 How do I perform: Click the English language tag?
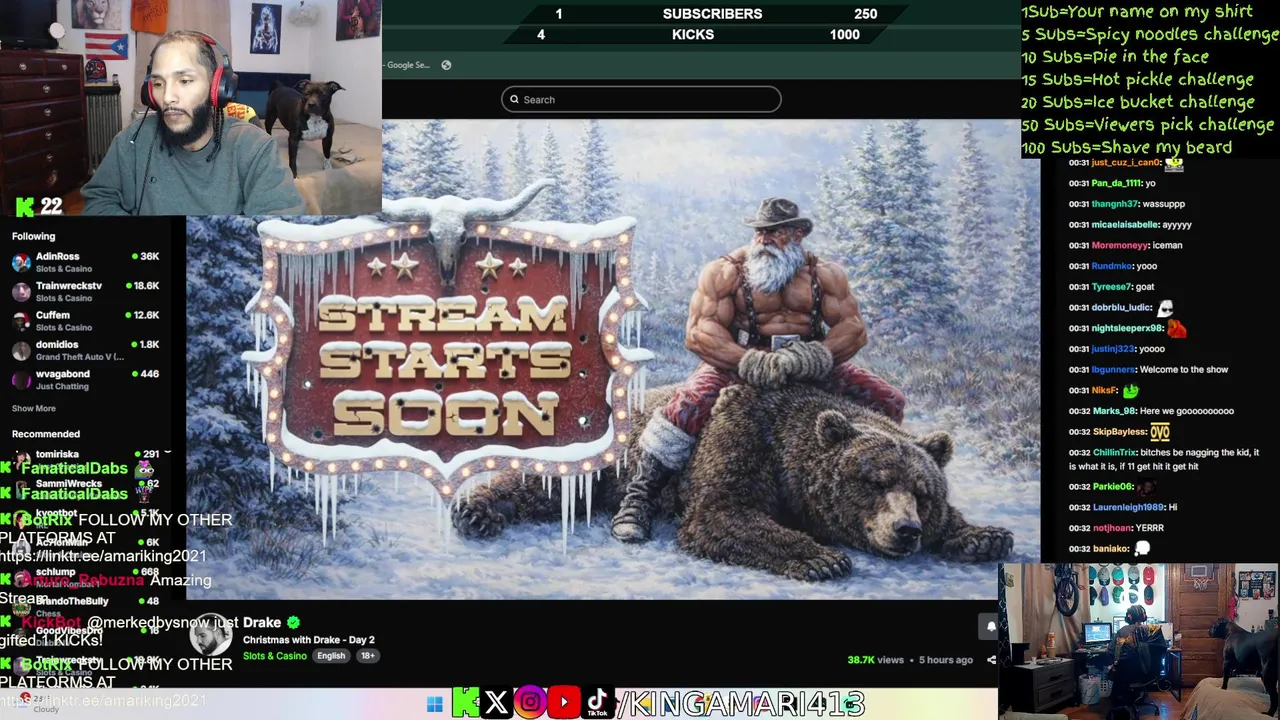click(331, 656)
